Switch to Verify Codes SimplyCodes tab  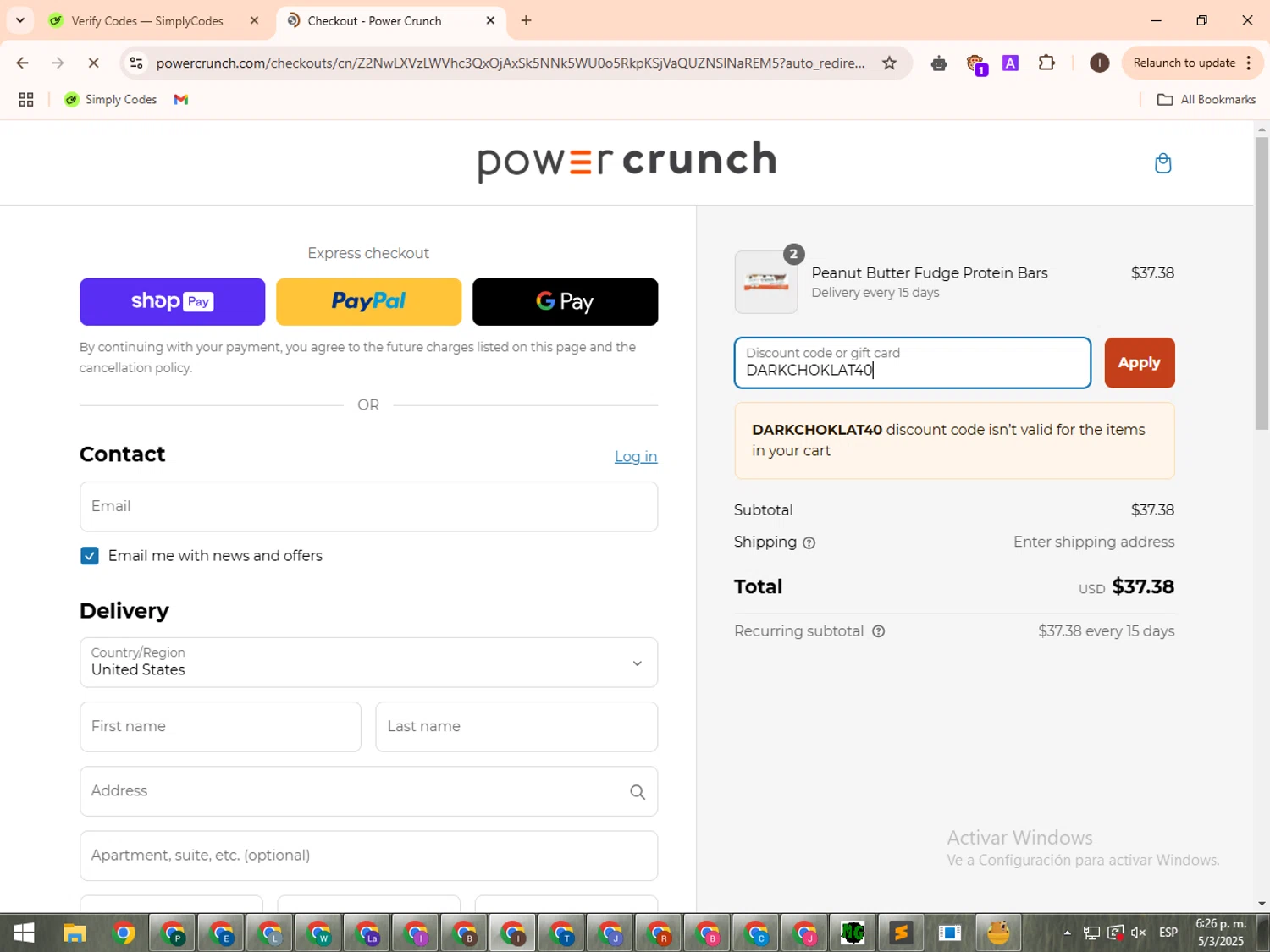147,21
